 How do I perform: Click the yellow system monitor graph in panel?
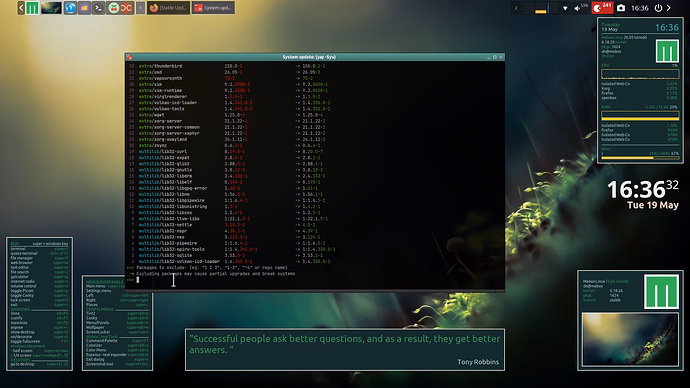click(x=541, y=8)
